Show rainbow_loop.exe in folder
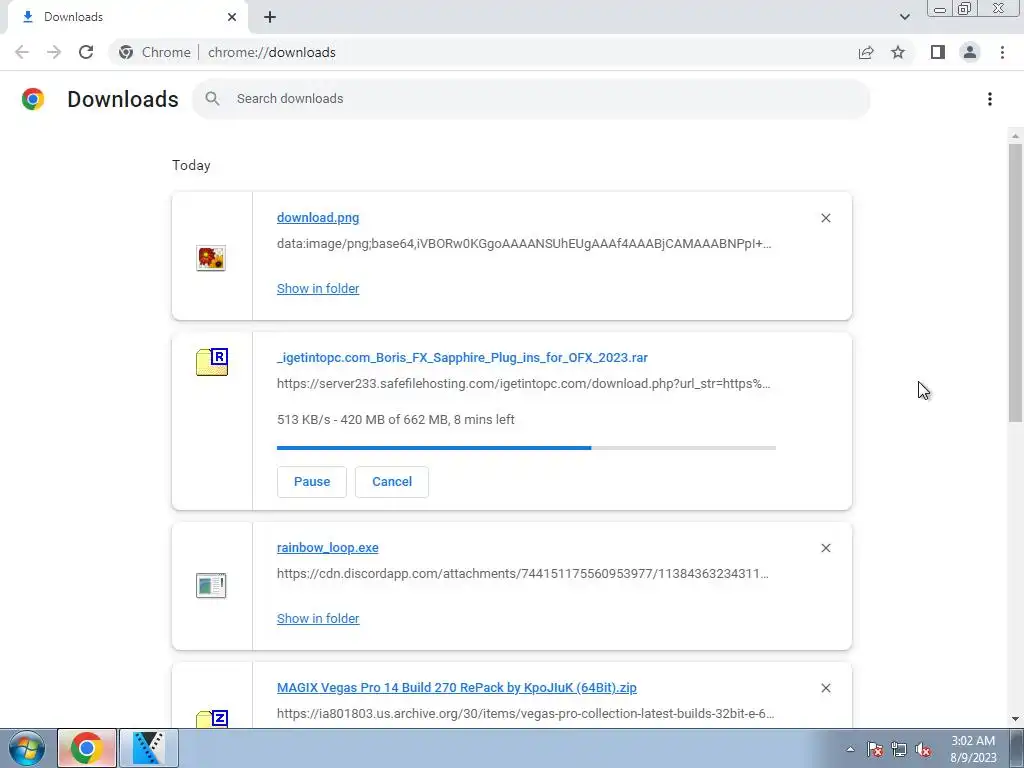This screenshot has width=1024, height=768. tap(318, 618)
